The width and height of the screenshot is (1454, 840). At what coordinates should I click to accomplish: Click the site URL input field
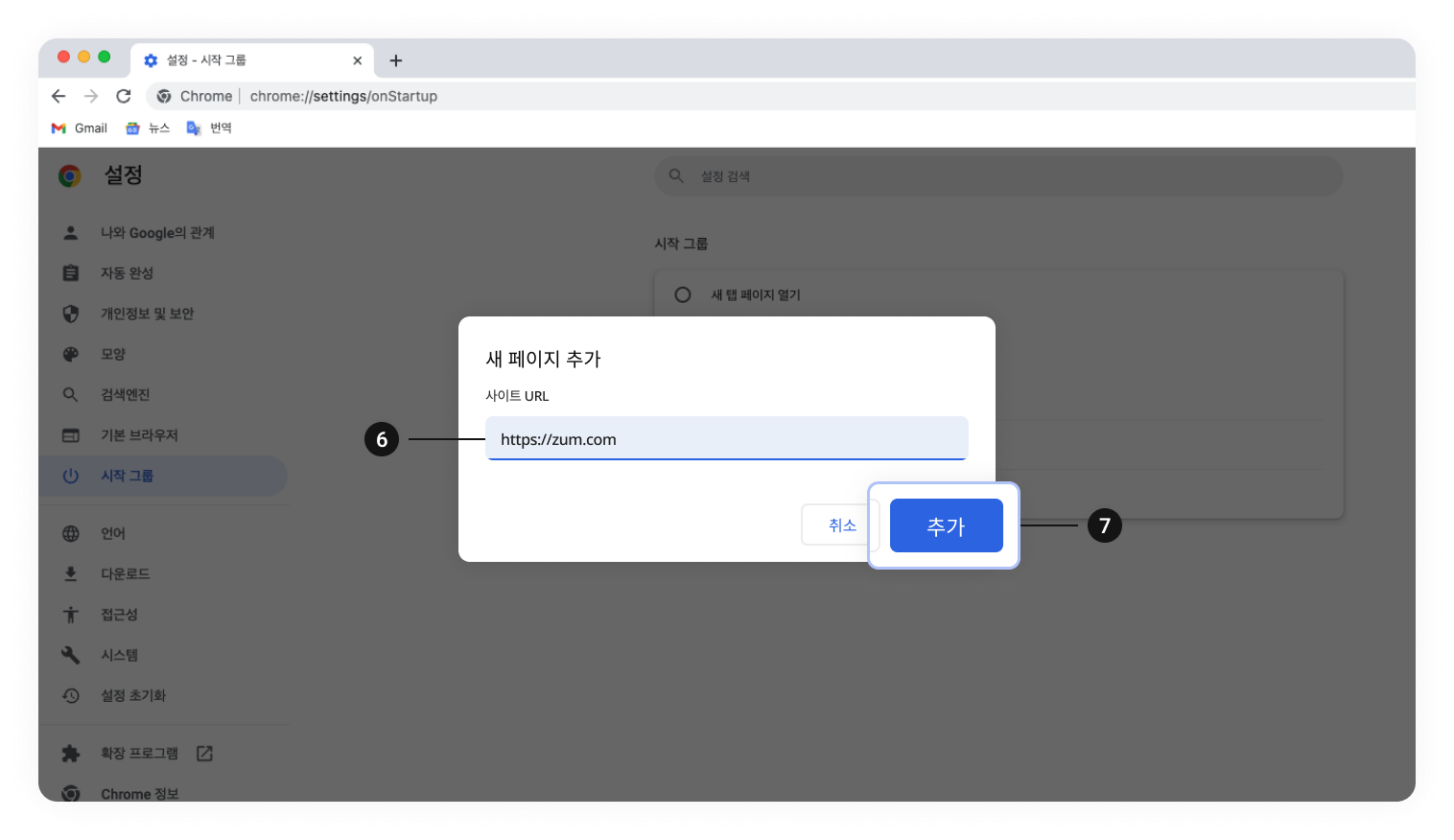coord(726,438)
